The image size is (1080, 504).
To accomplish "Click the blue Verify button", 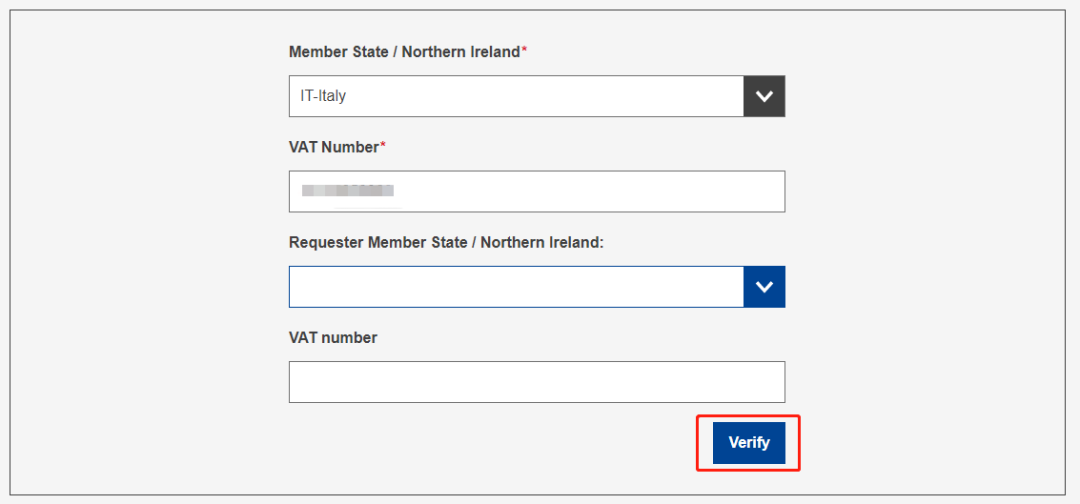I will point(748,443).
